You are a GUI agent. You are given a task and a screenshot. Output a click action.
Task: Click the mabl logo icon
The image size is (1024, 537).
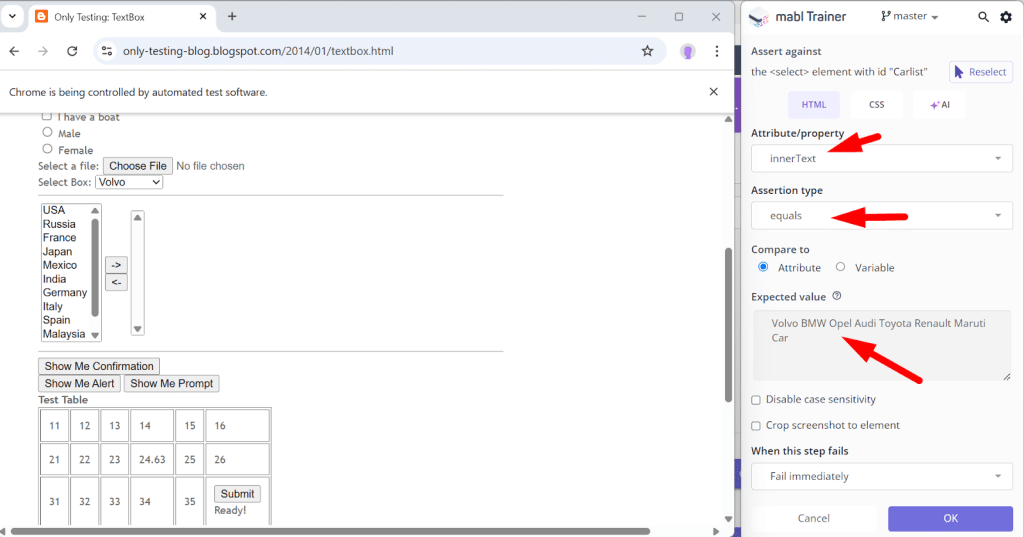tap(759, 18)
